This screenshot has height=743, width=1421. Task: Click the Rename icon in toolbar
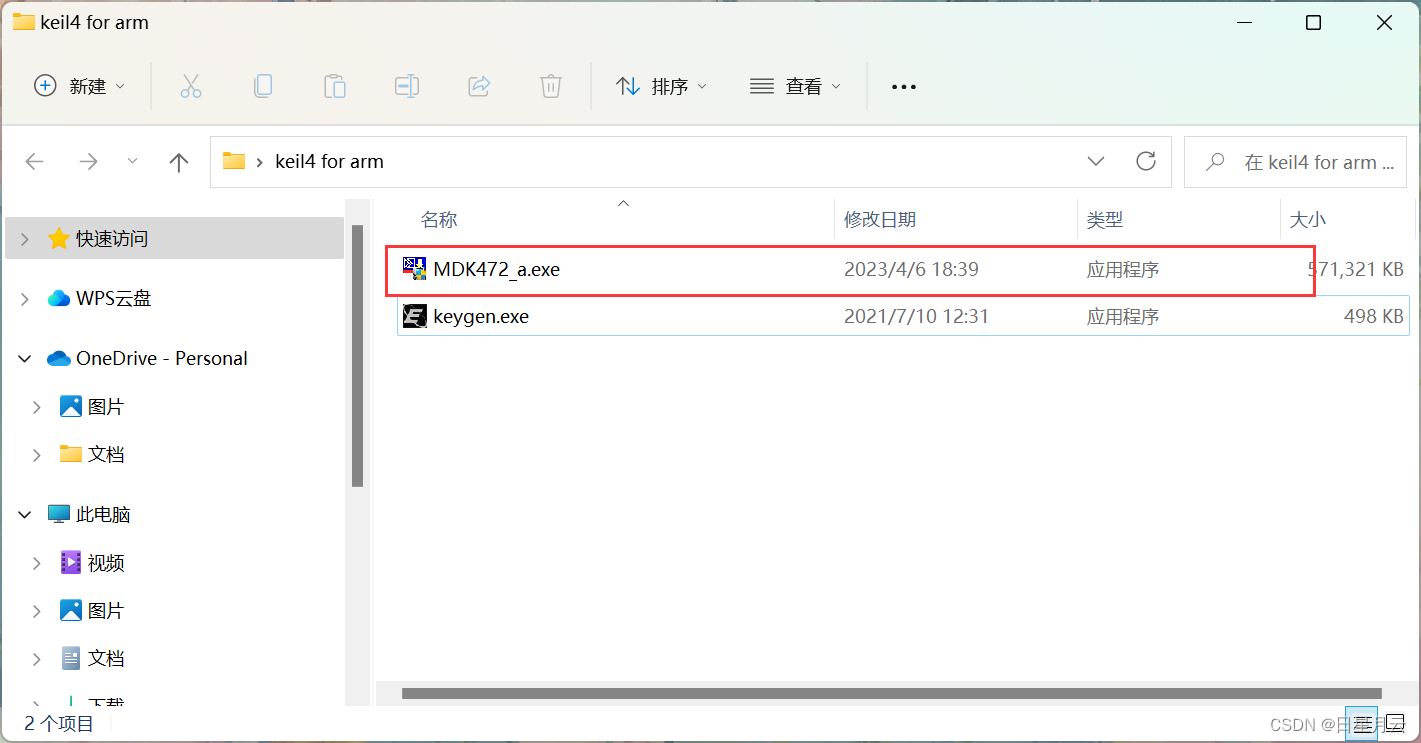(407, 86)
